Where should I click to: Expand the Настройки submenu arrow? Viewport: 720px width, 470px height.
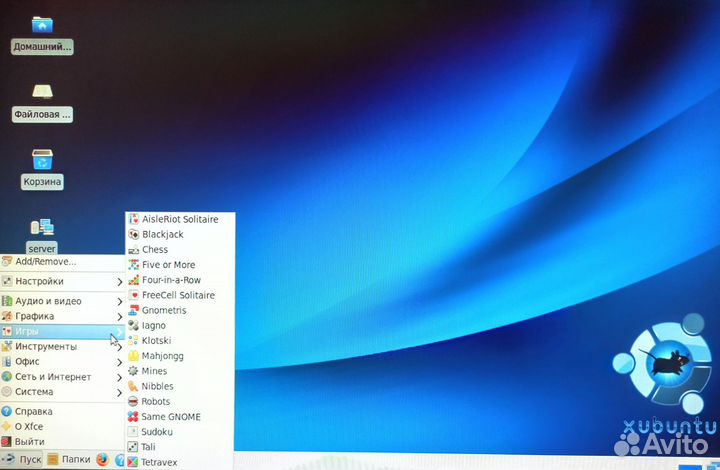pyautogui.click(x=119, y=282)
